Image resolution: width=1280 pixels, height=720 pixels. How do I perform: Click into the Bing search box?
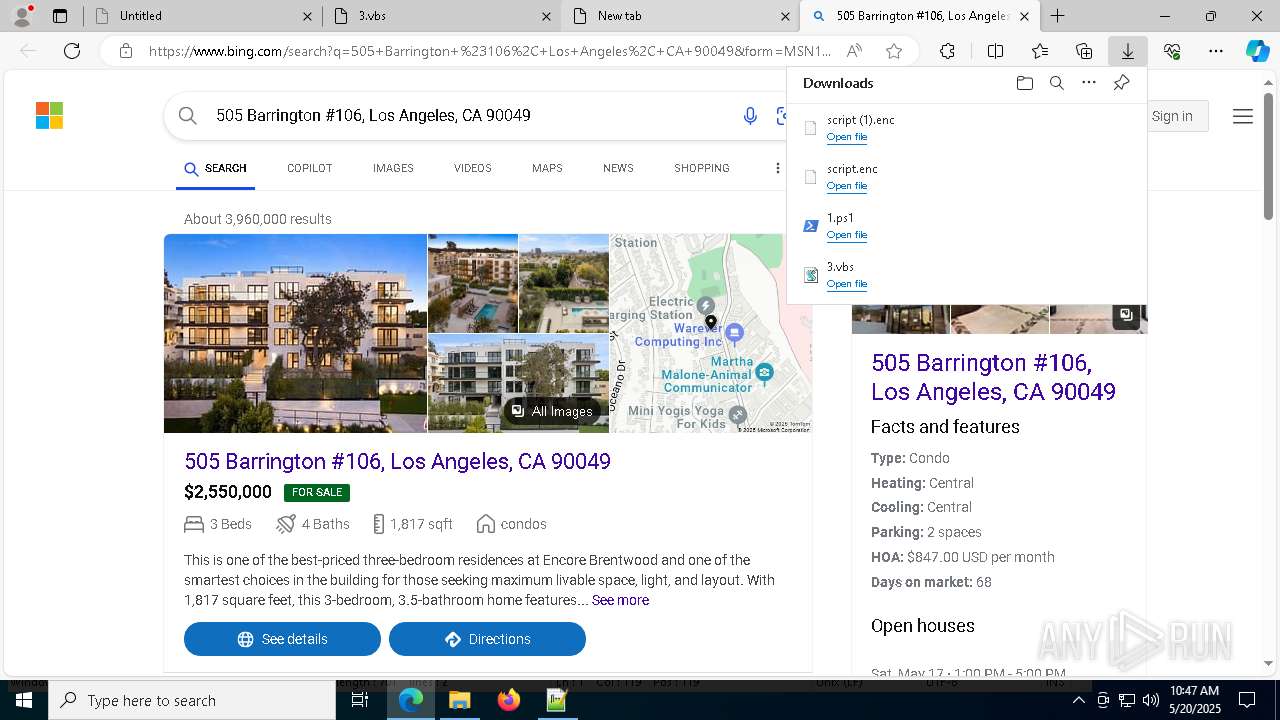coord(470,116)
